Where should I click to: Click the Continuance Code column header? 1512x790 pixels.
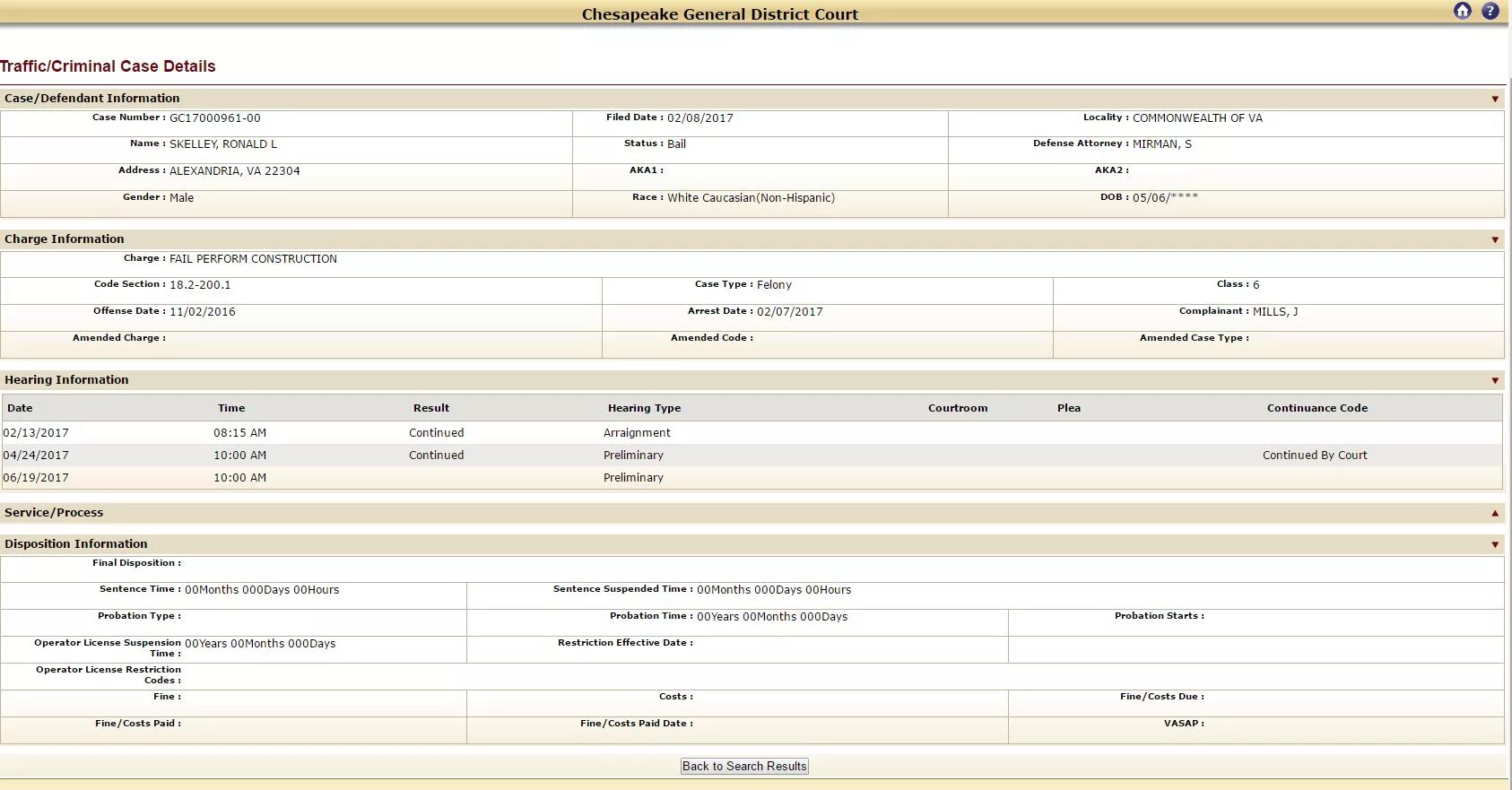[x=1317, y=407]
